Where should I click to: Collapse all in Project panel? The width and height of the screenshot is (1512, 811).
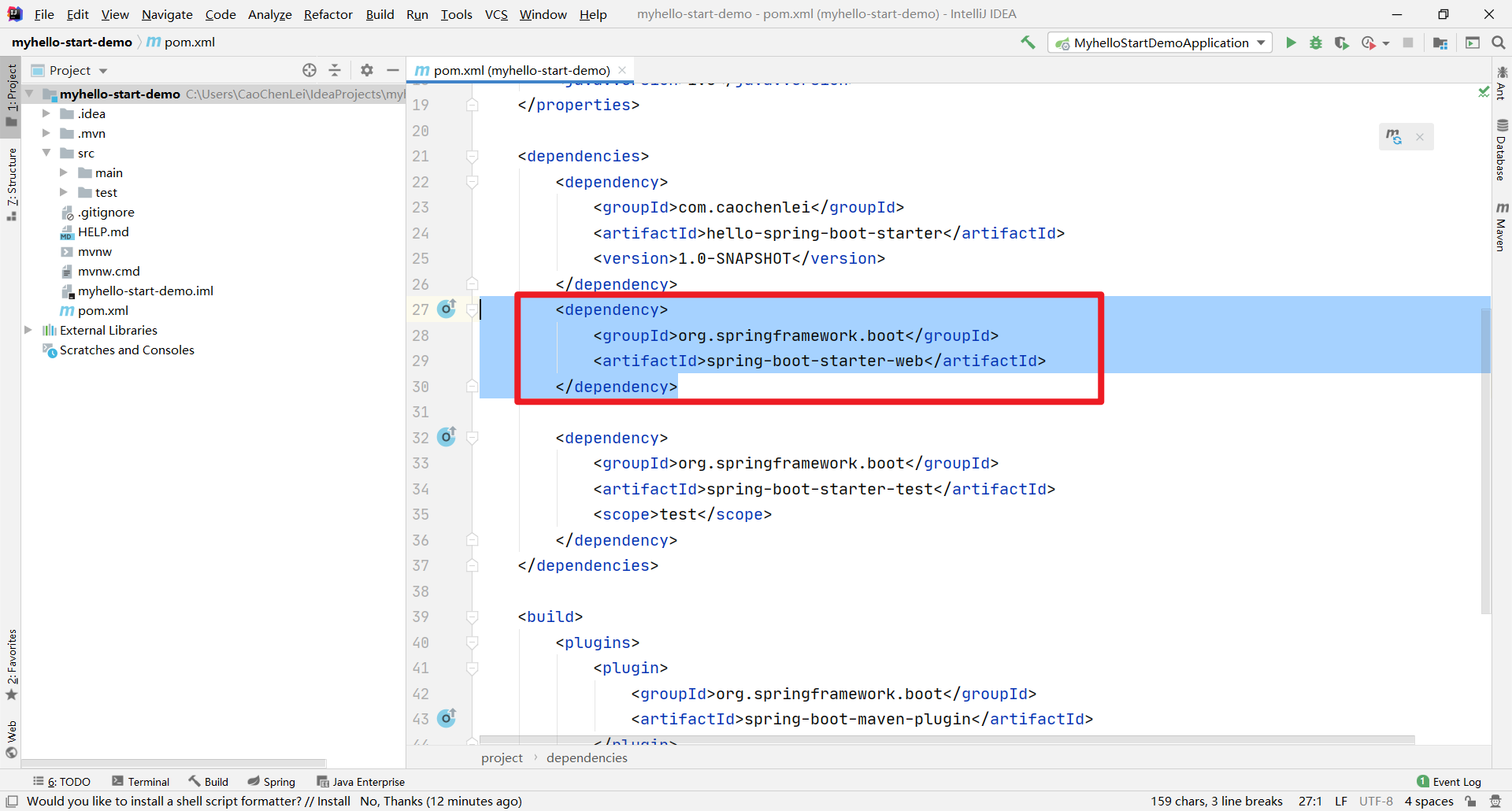coord(335,70)
